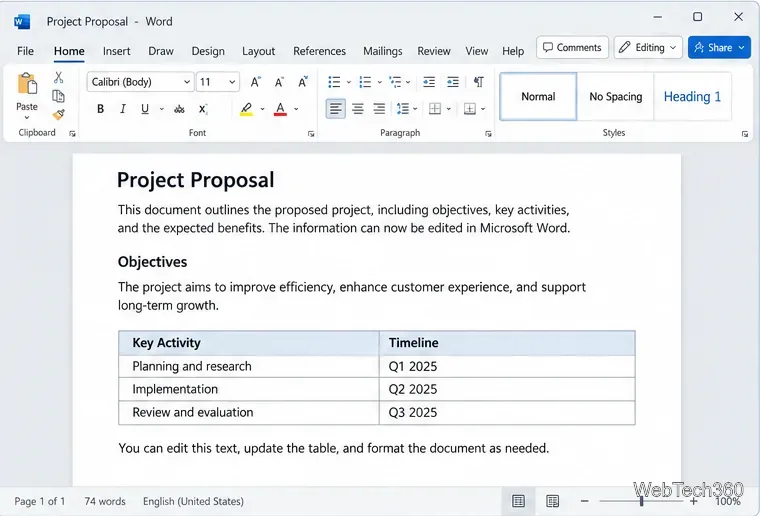Click the line spacing icon

403,109
